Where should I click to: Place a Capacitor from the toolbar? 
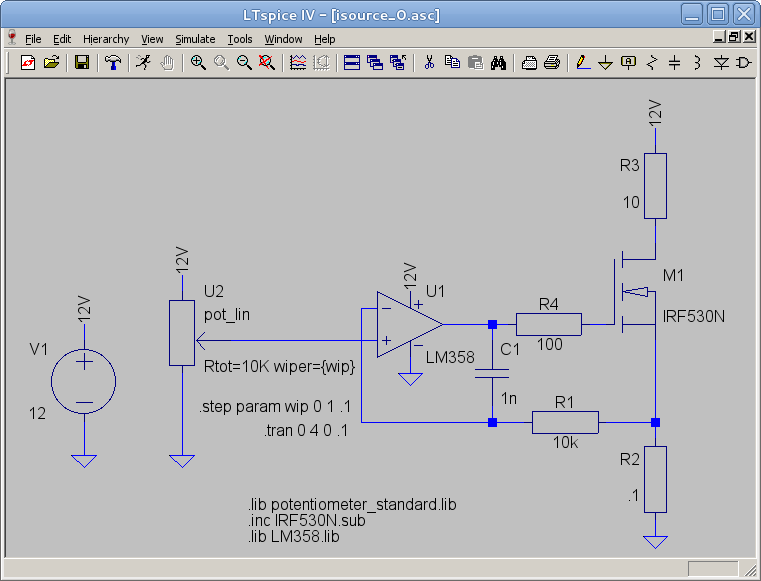tap(675, 63)
